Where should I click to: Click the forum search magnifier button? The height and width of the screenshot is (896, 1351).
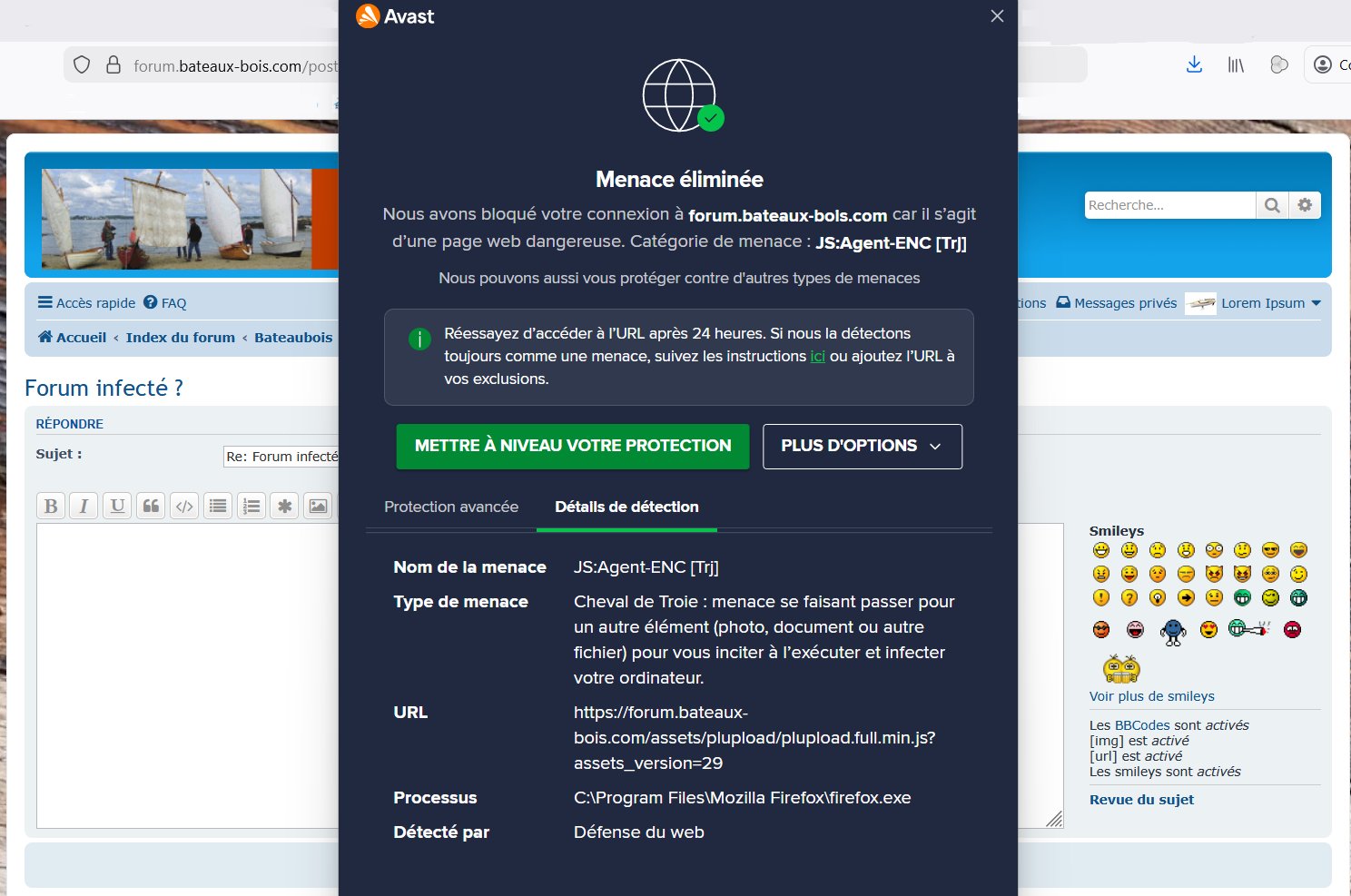coord(1272,205)
